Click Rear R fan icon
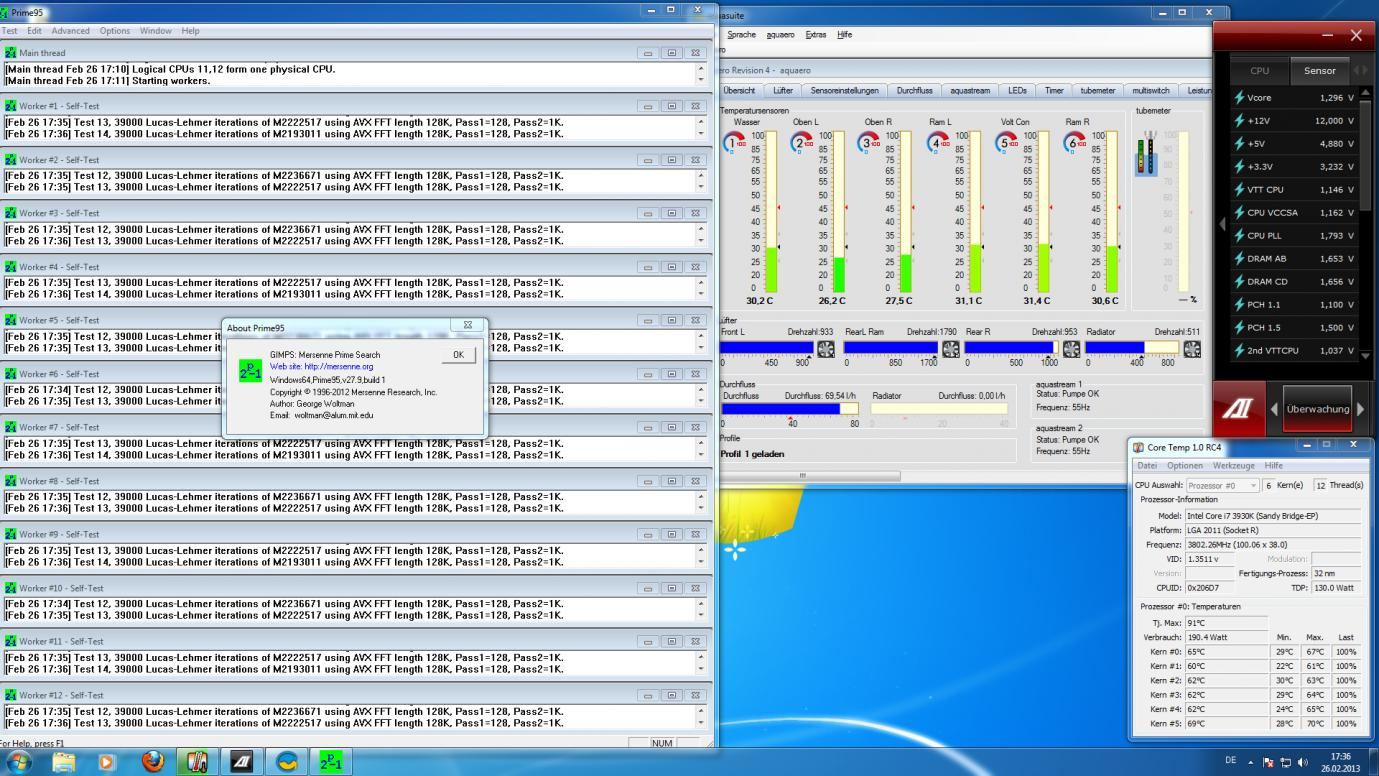 point(1071,349)
